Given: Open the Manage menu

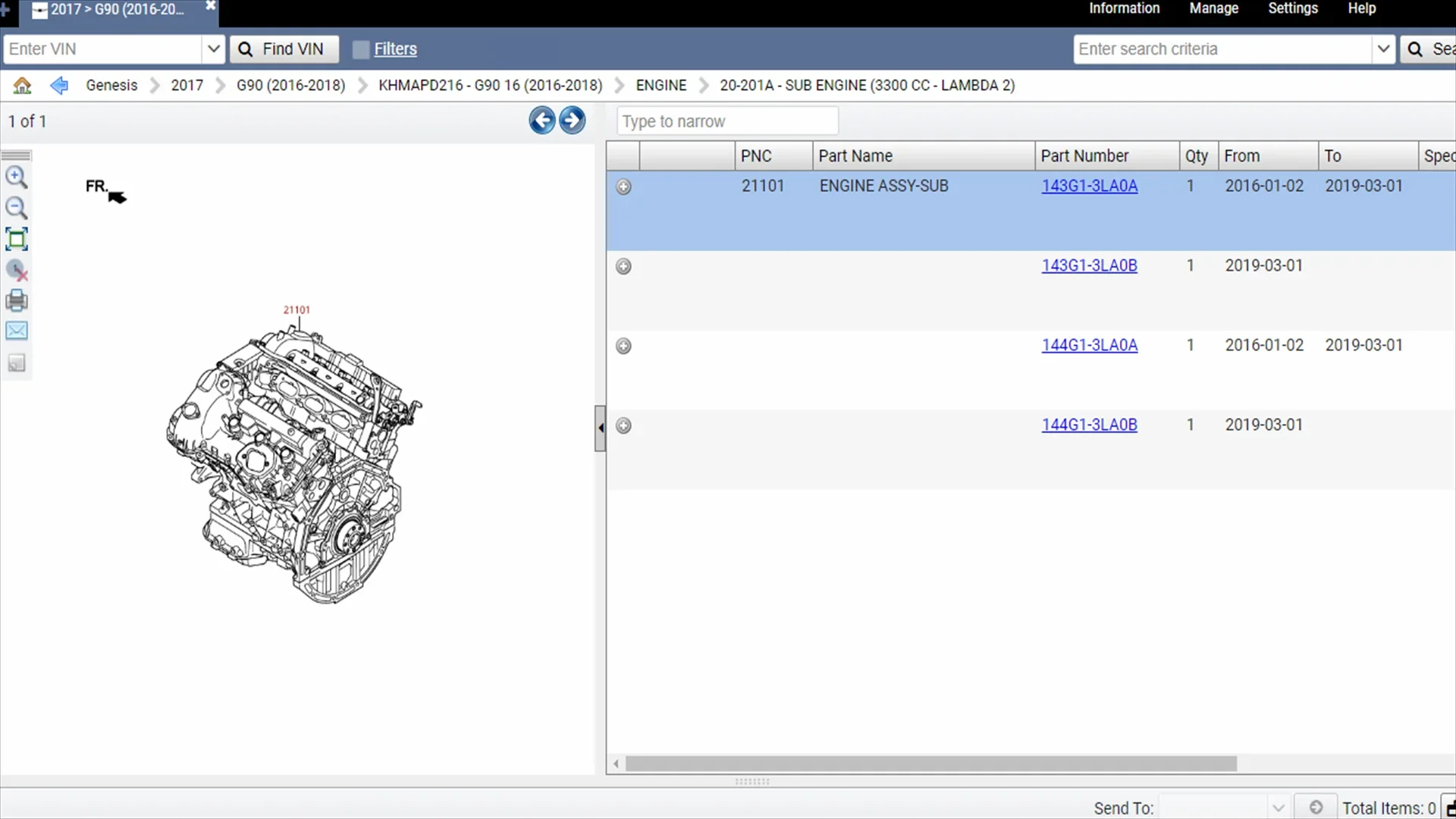Looking at the screenshot, I should (1213, 8).
